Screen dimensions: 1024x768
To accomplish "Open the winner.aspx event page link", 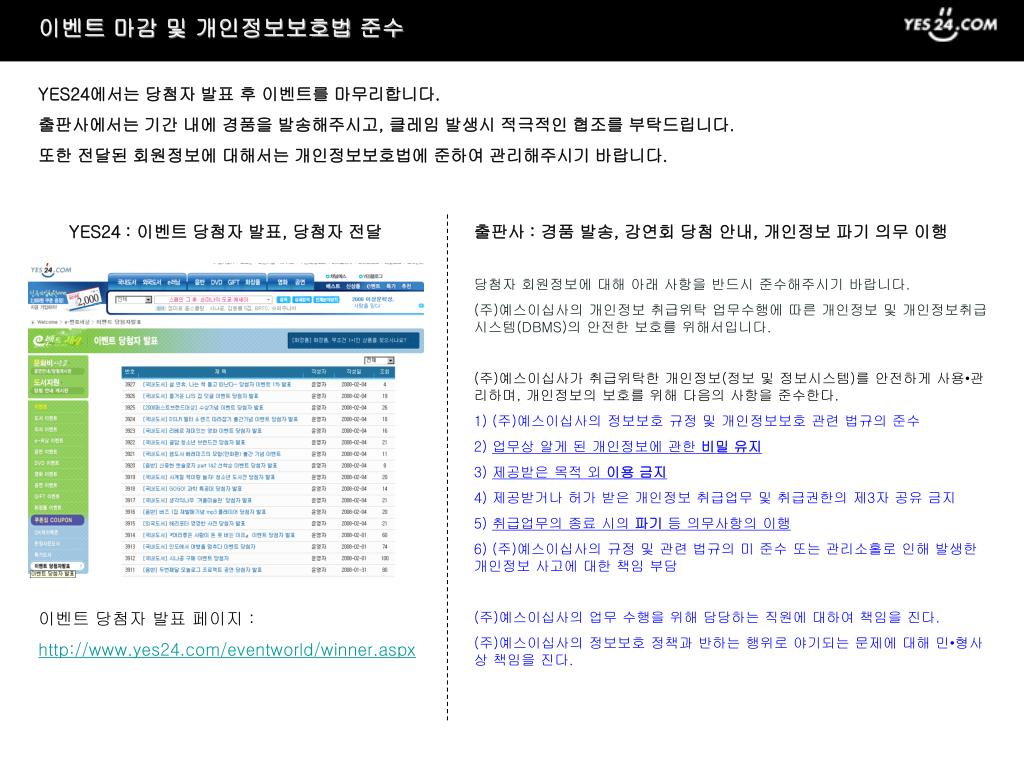I will click(227, 650).
